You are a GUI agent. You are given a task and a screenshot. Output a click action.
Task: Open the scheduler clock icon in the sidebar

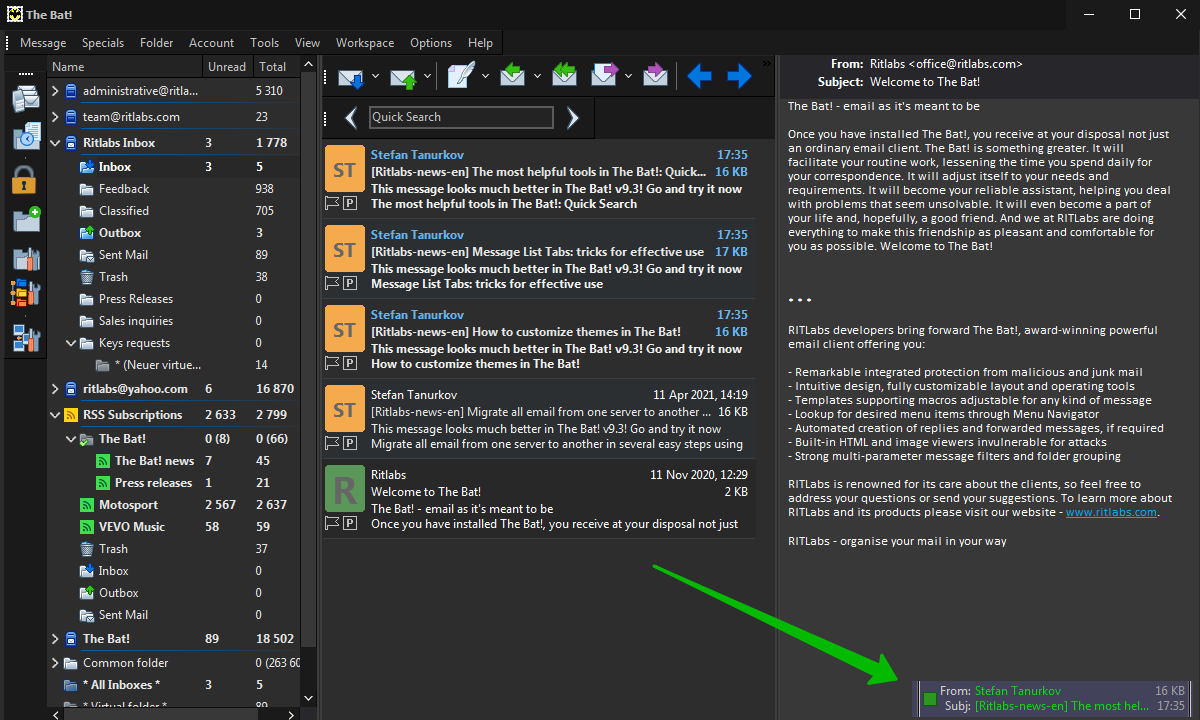pos(26,137)
